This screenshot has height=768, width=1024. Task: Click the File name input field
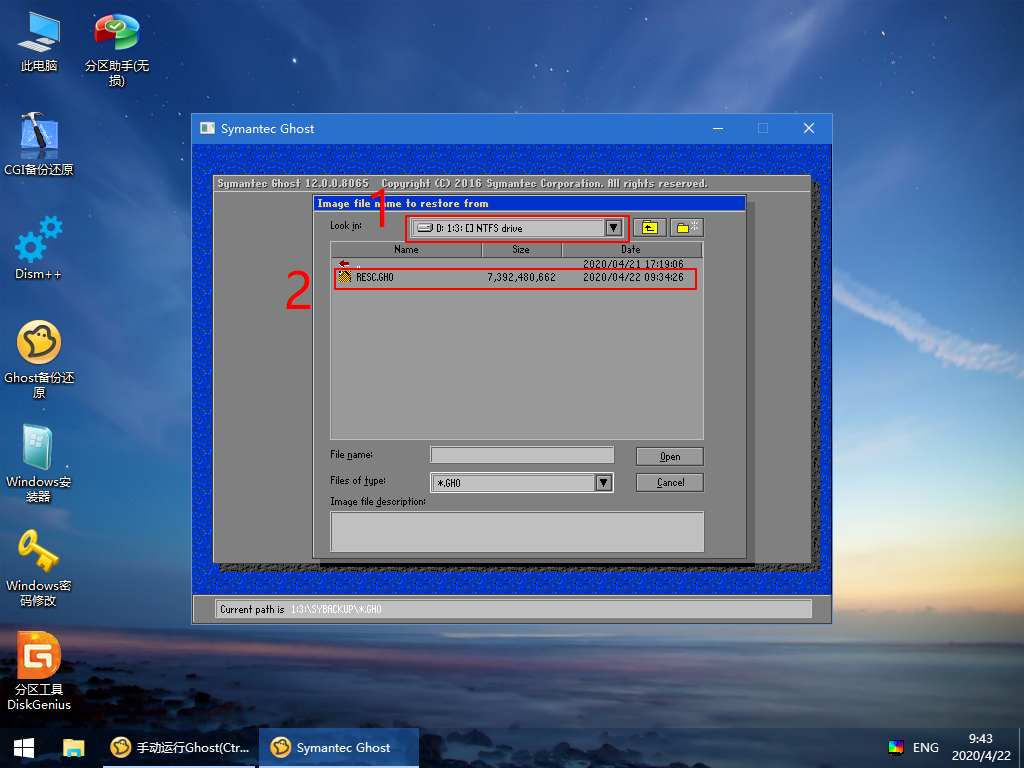point(522,455)
